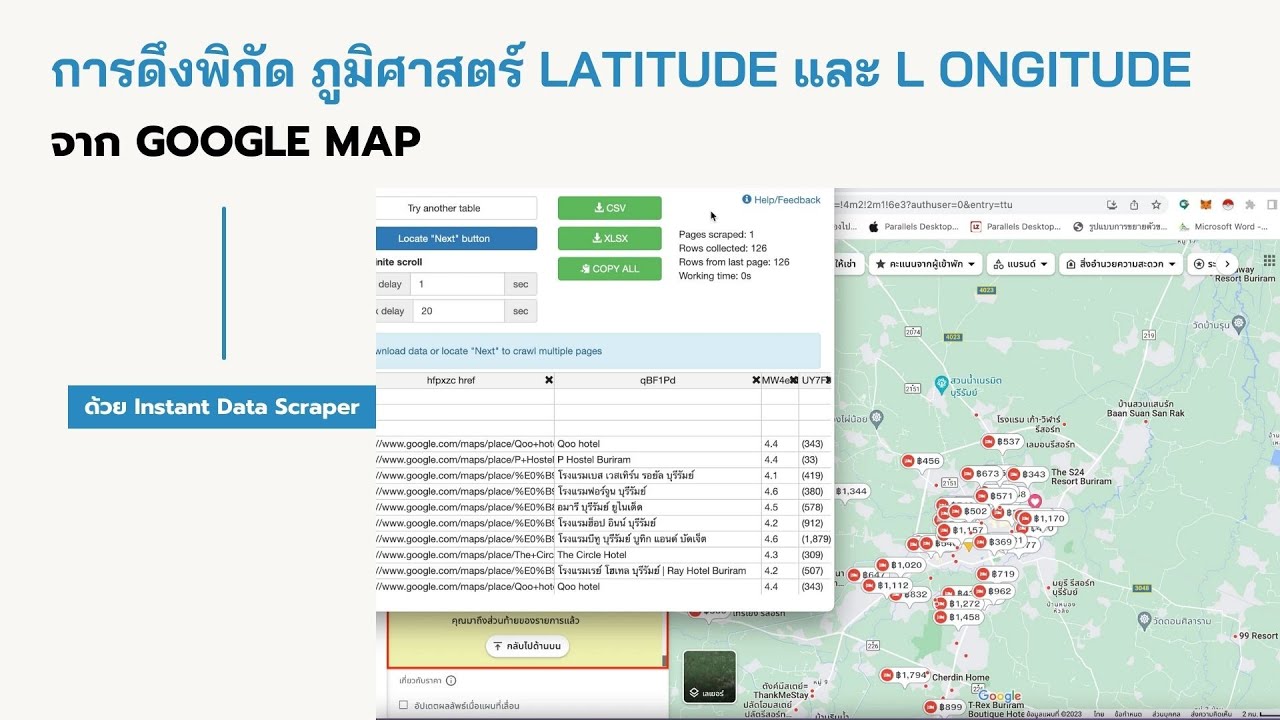Select the ฿343 hotel marker

click(x=1027, y=474)
